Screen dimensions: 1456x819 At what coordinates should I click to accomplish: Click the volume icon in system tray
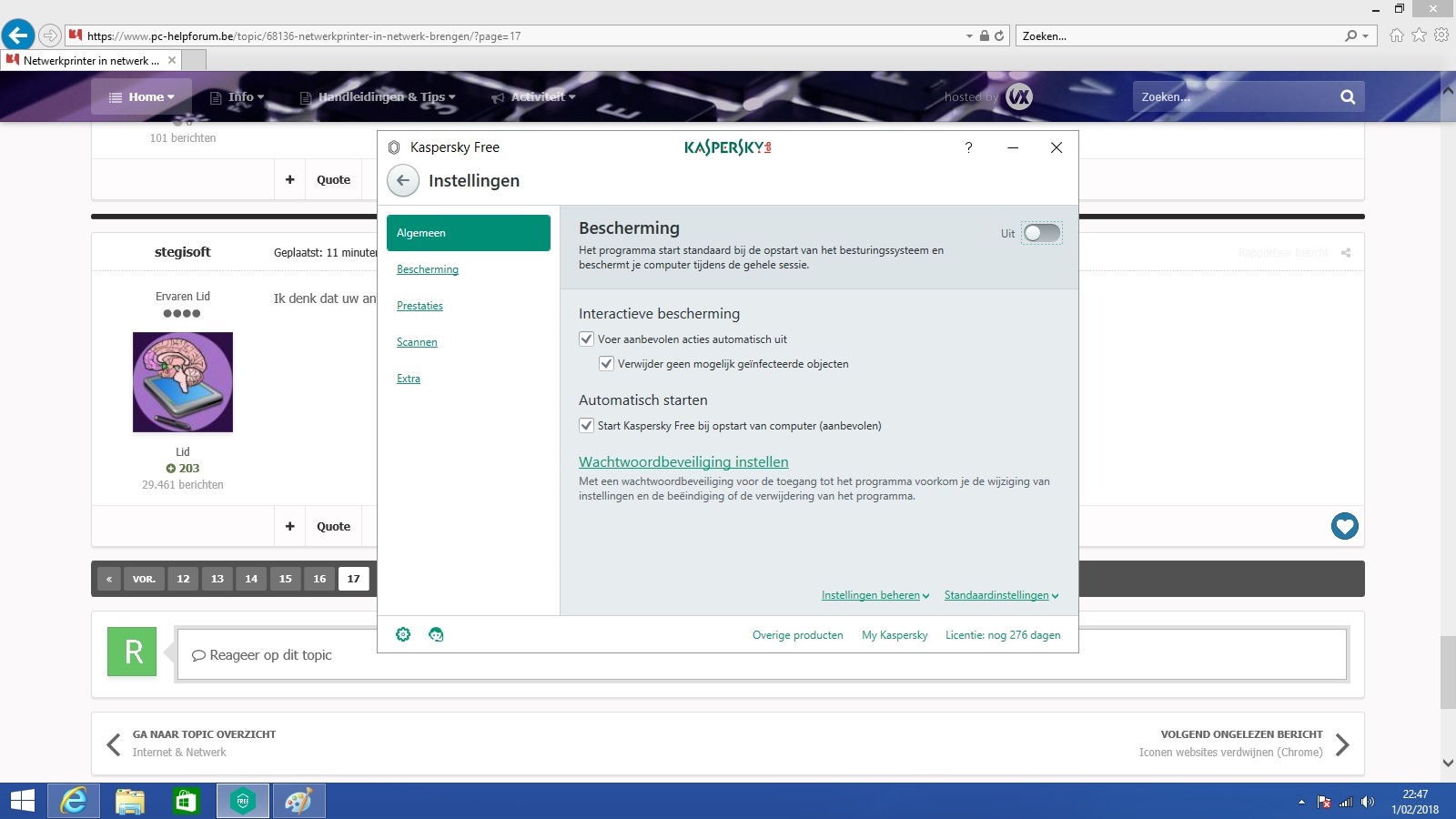pos(1367,802)
